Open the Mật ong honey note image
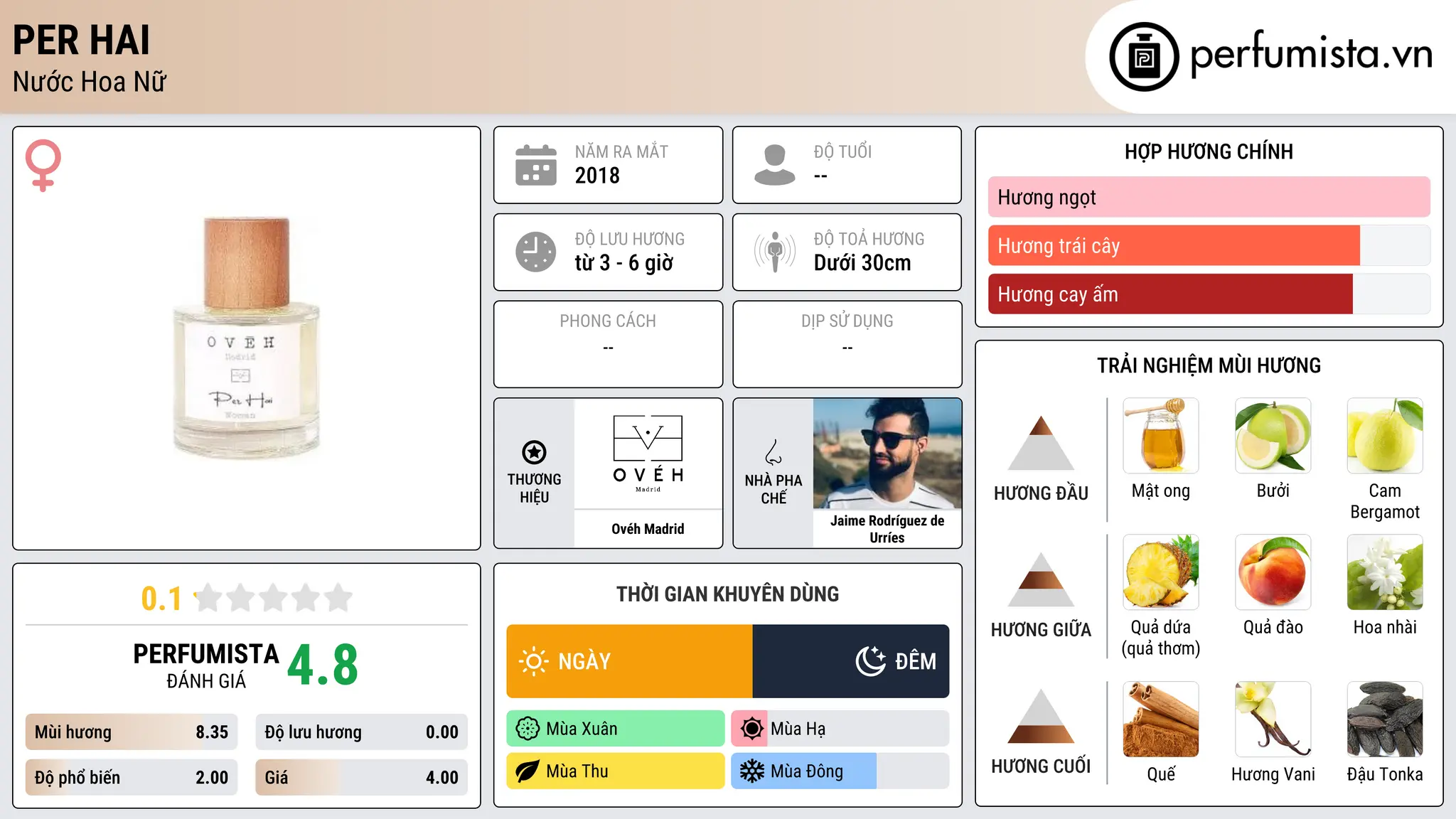The image size is (1456, 819). (x=1161, y=436)
